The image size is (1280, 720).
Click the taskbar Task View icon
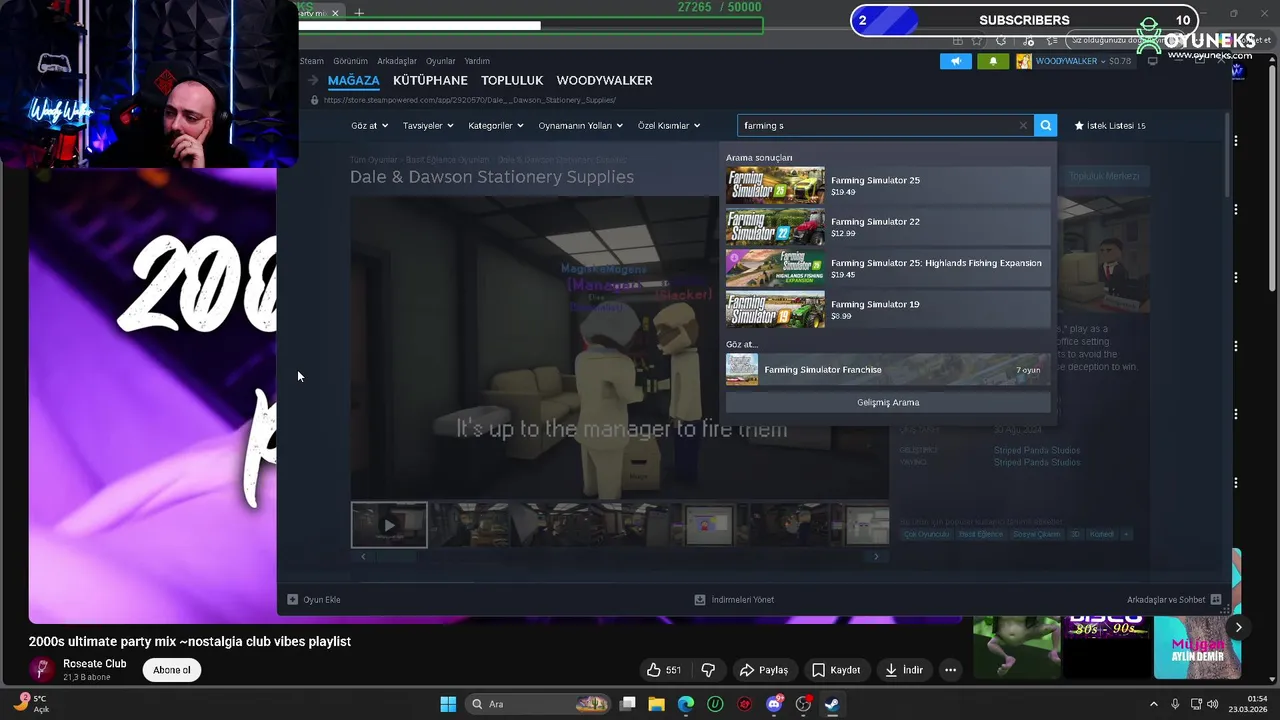click(x=628, y=704)
